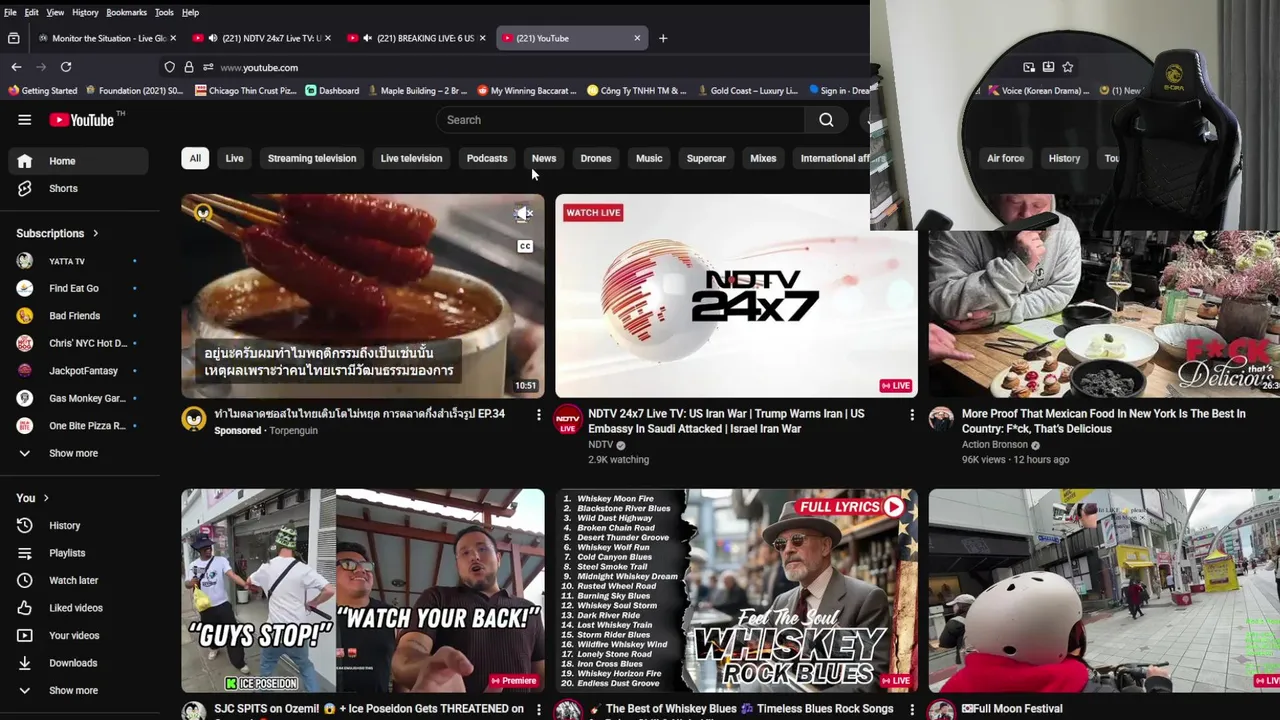Click the magnifier search button
The image size is (1280, 720).
826,120
